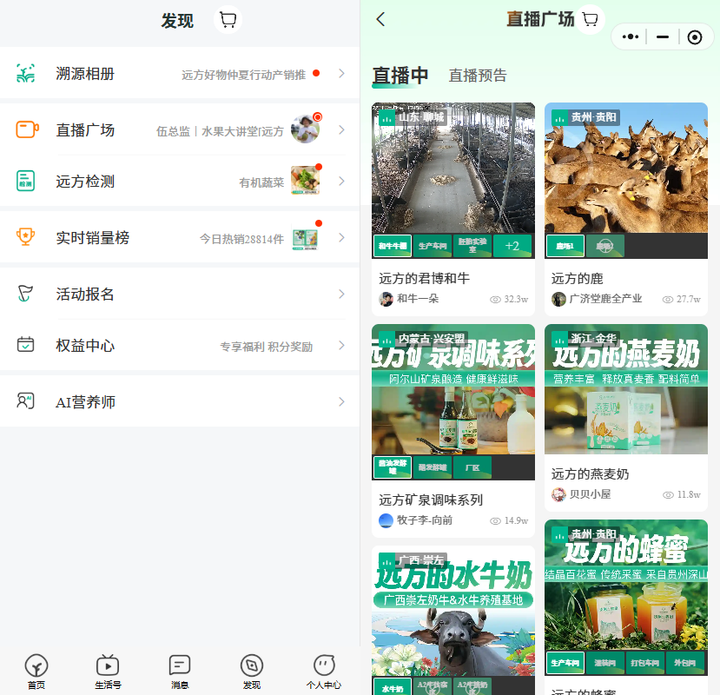Click shopping cart icon beside 发现 title
720x695 pixels.
pos(228,20)
